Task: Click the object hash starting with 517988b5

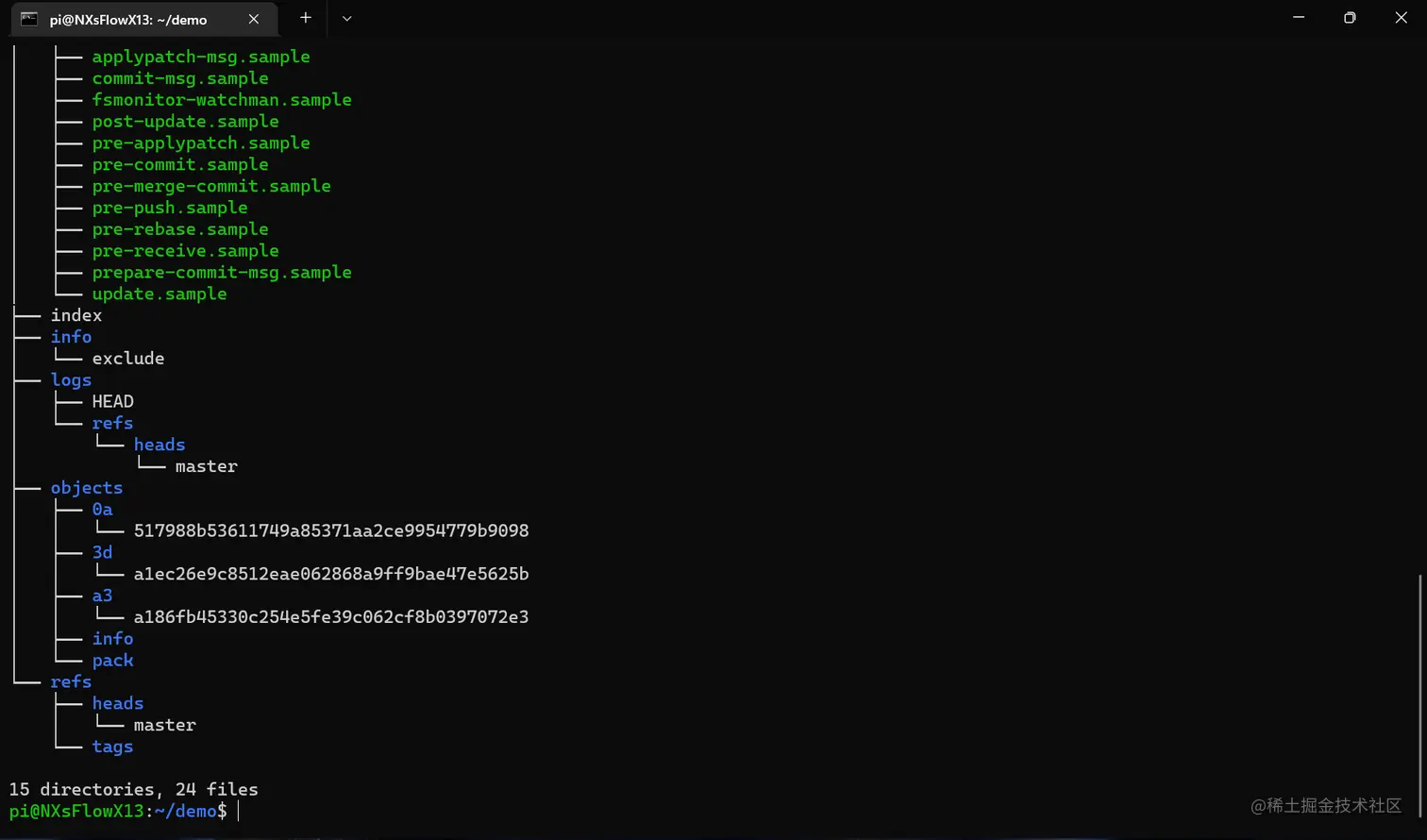Action: (x=331, y=531)
